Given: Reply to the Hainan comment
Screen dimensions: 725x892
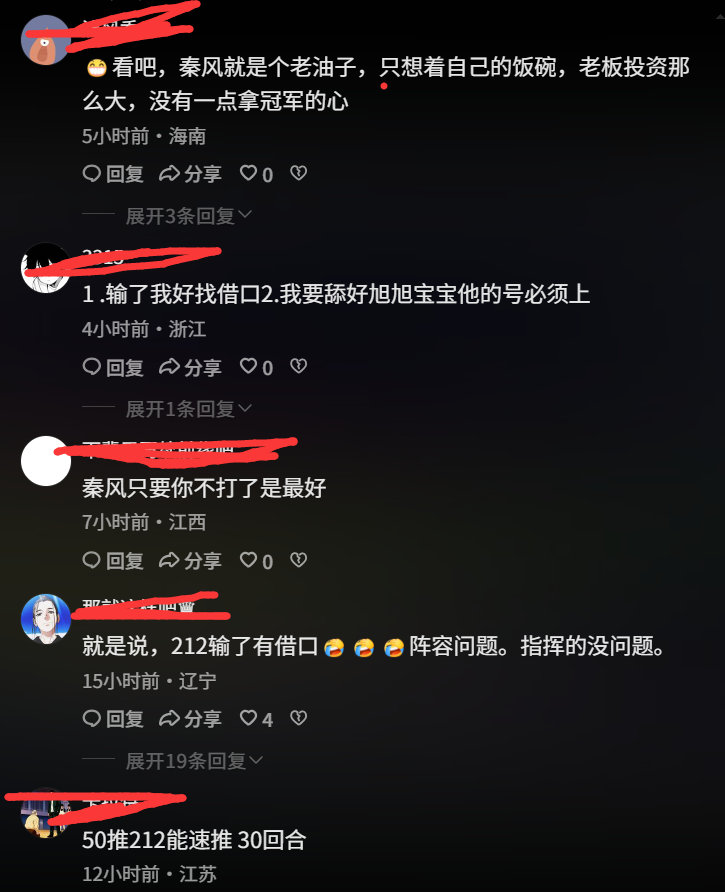Looking at the screenshot, I should click(x=113, y=174).
